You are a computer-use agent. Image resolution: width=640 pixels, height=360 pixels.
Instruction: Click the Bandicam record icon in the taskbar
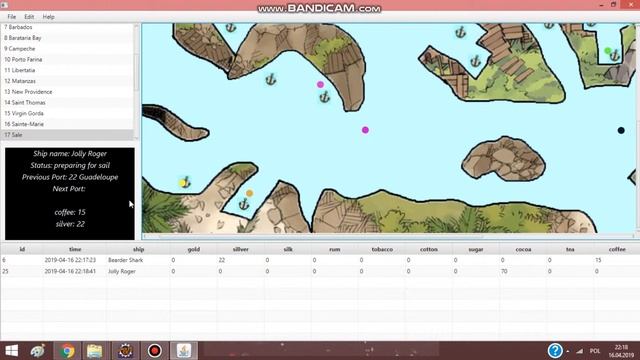pos(154,351)
